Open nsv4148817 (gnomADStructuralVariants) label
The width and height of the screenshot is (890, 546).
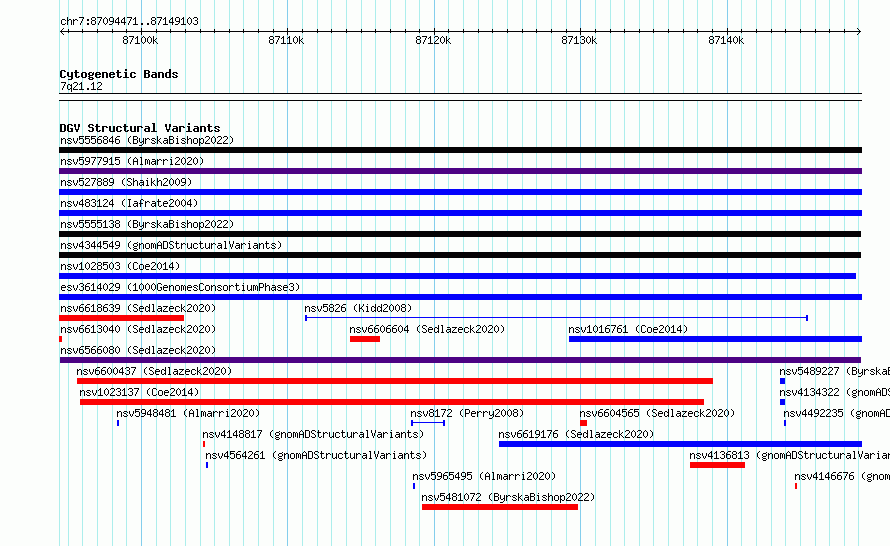[x=313, y=434]
